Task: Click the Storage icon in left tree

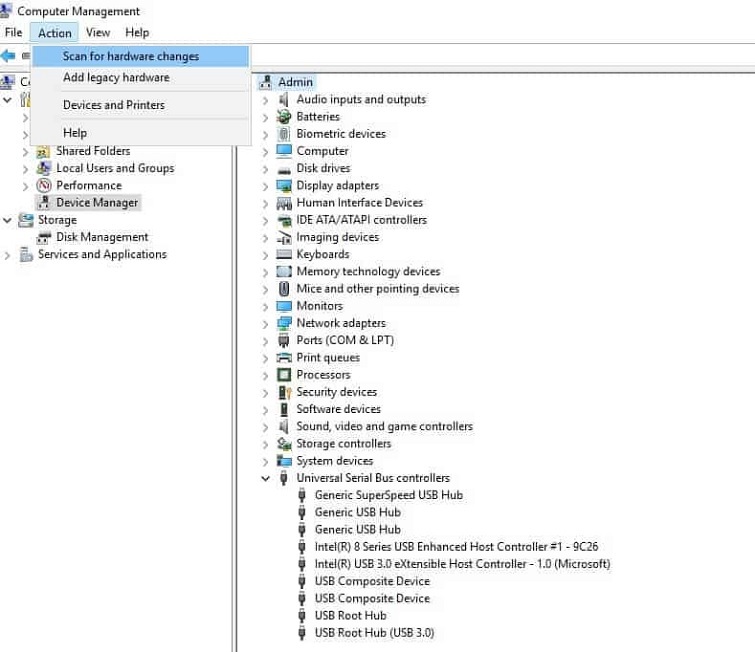Action: [26, 221]
